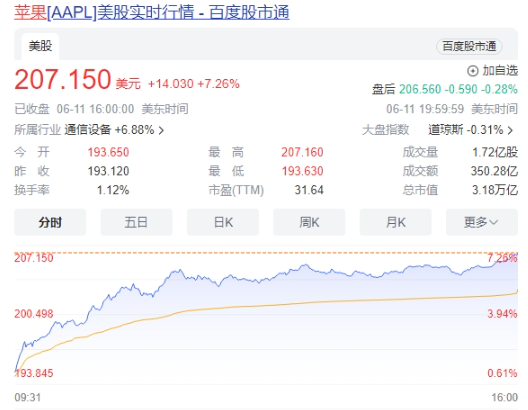Viewport: 528px width, 410px height.
Task: Click the 盘后 206.560 after-hours quote
Action: pos(445,89)
